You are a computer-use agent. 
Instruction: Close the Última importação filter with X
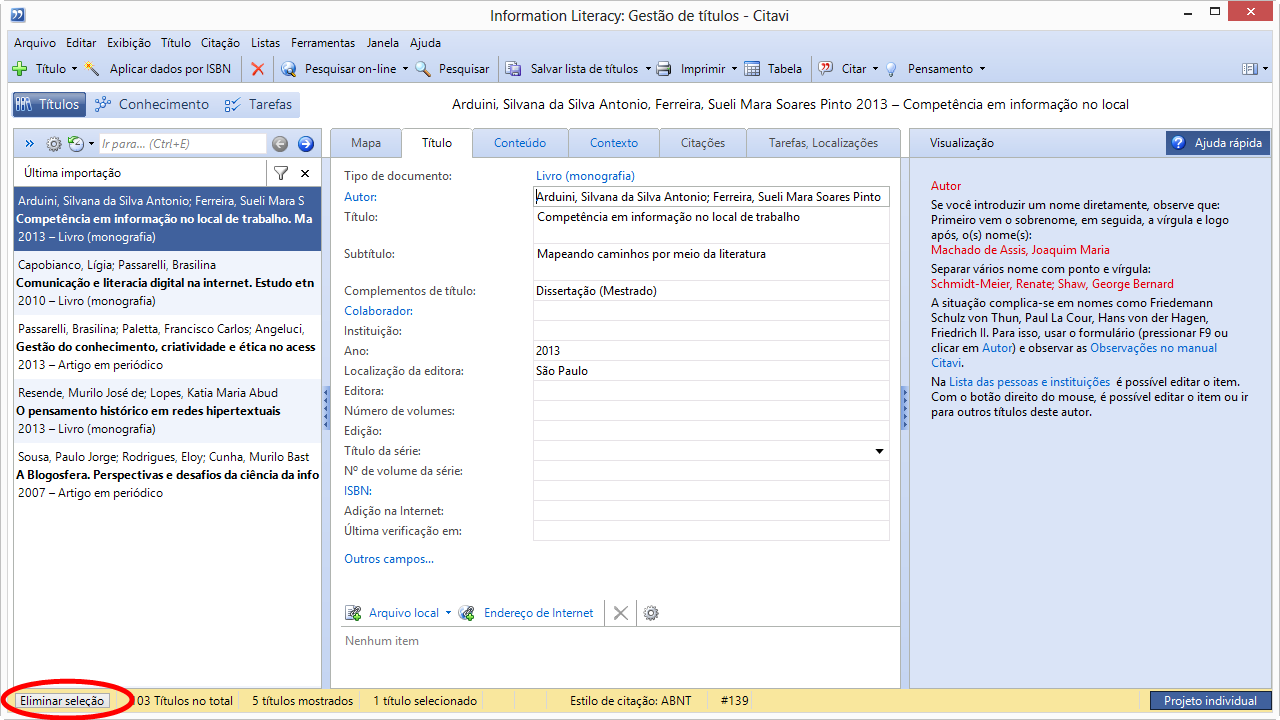tap(305, 173)
